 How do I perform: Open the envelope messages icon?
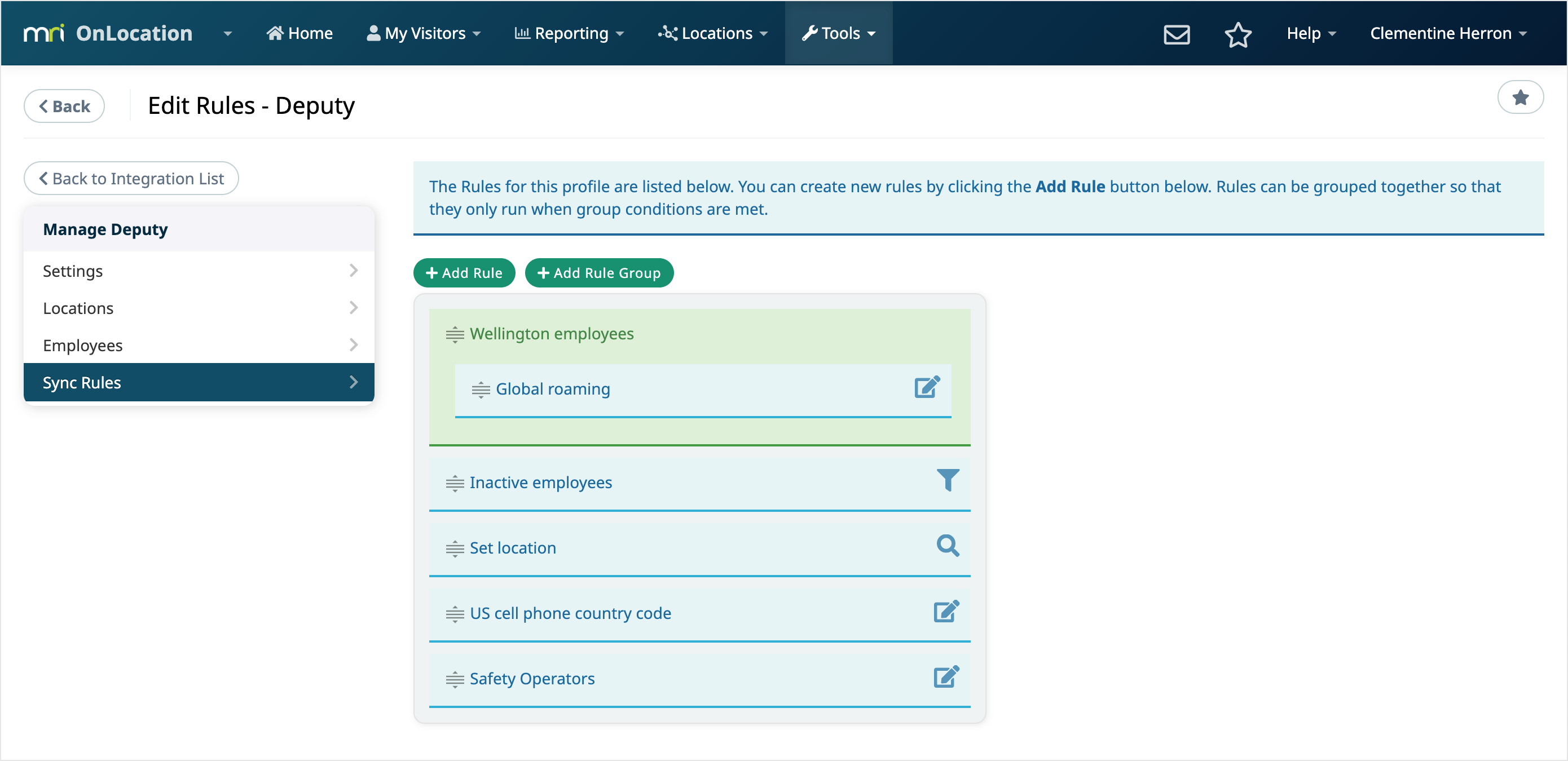(x=1176, y=33)
